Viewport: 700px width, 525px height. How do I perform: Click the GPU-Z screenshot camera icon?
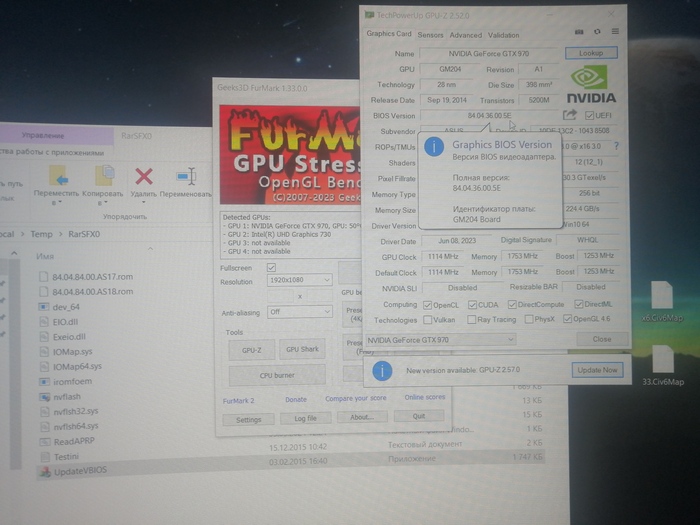pyautogui.click(x=579, y=32)
